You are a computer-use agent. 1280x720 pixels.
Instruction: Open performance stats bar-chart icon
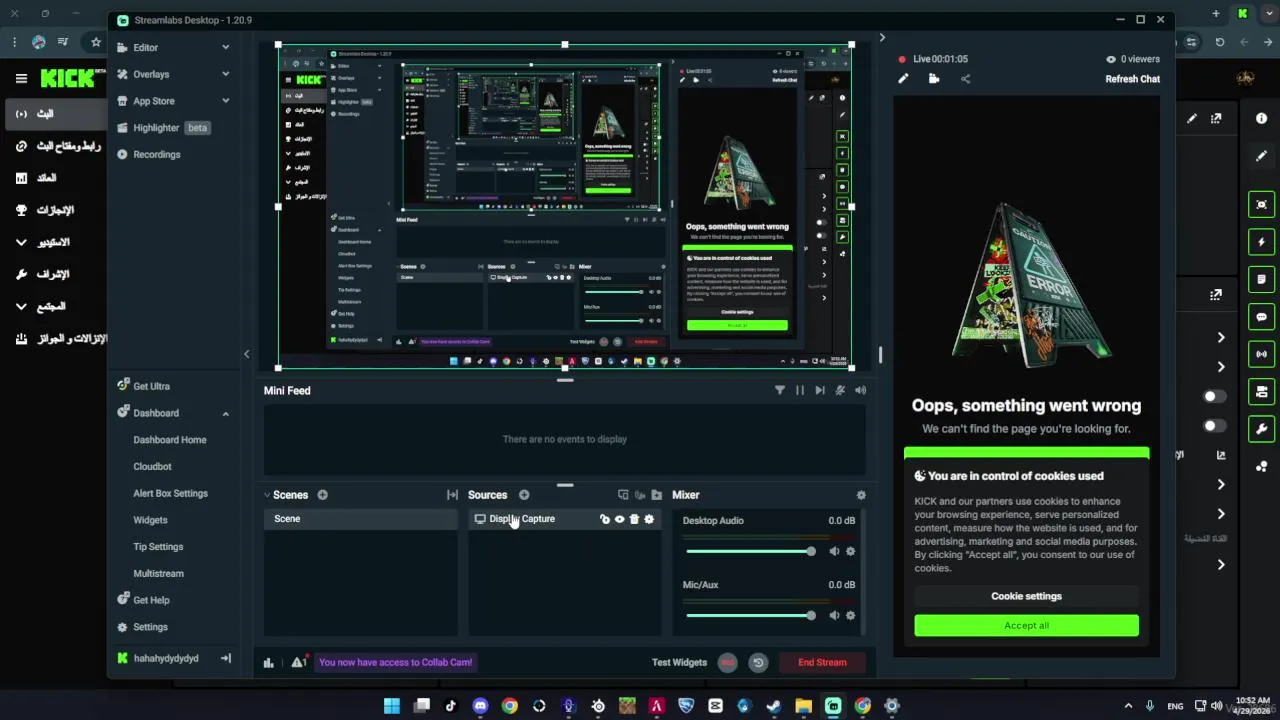pos(268,662)
